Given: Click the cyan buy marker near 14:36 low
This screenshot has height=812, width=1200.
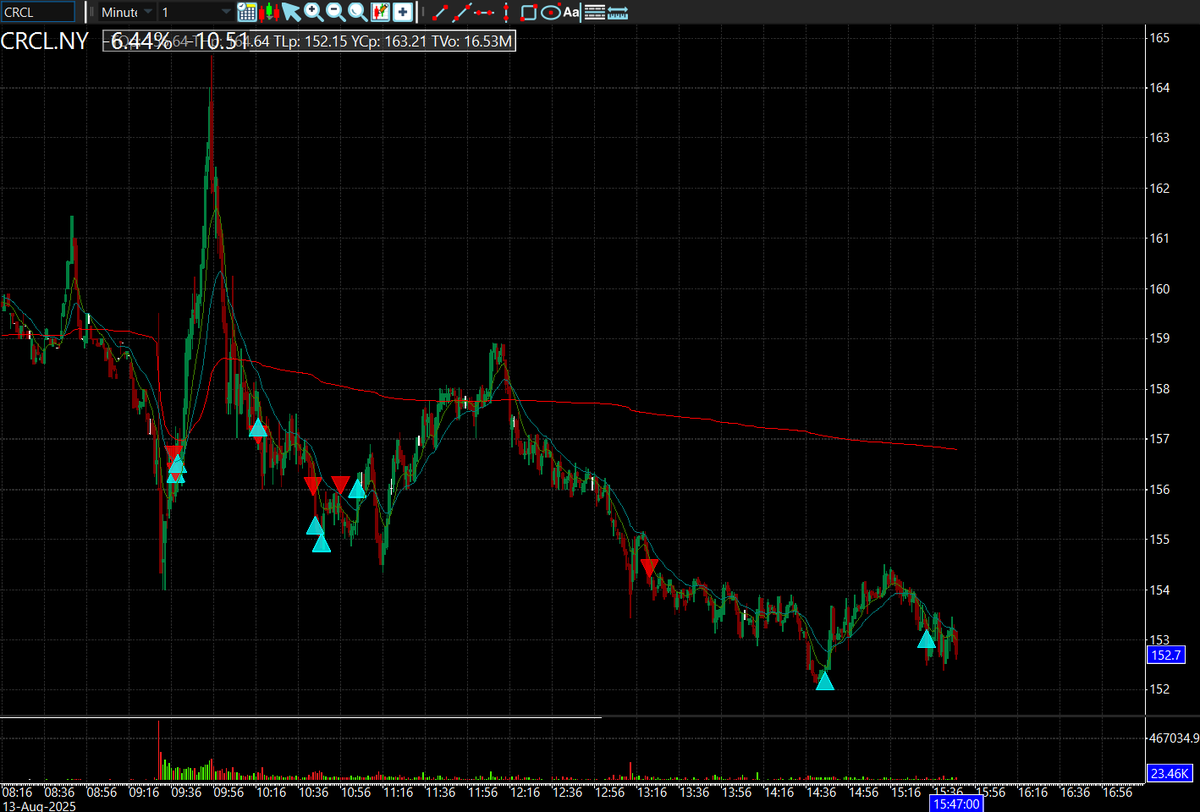Looking at the screenshot, I should tap(825, 681).
